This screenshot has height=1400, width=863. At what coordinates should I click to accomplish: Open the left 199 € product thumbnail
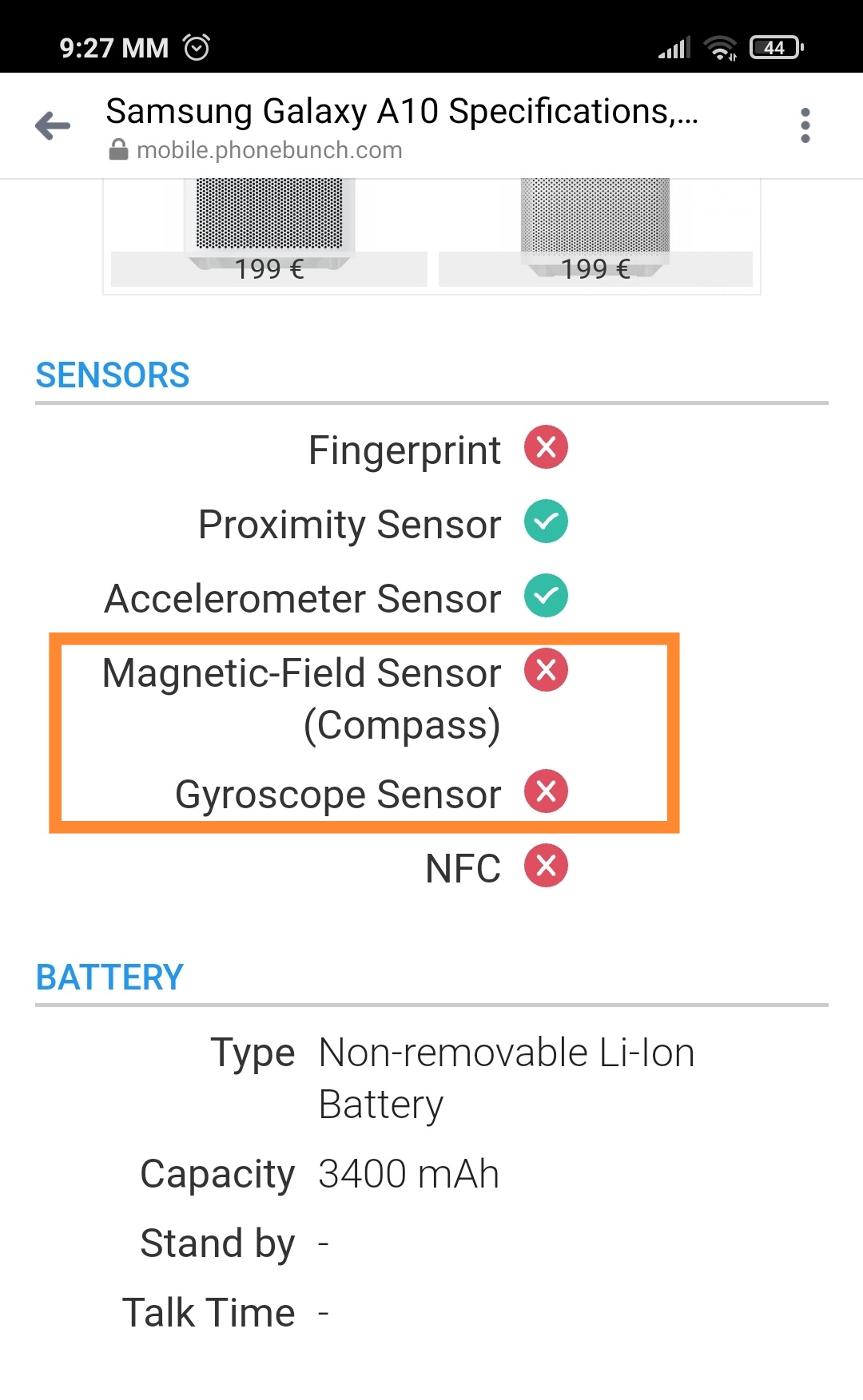click(269, 232)
